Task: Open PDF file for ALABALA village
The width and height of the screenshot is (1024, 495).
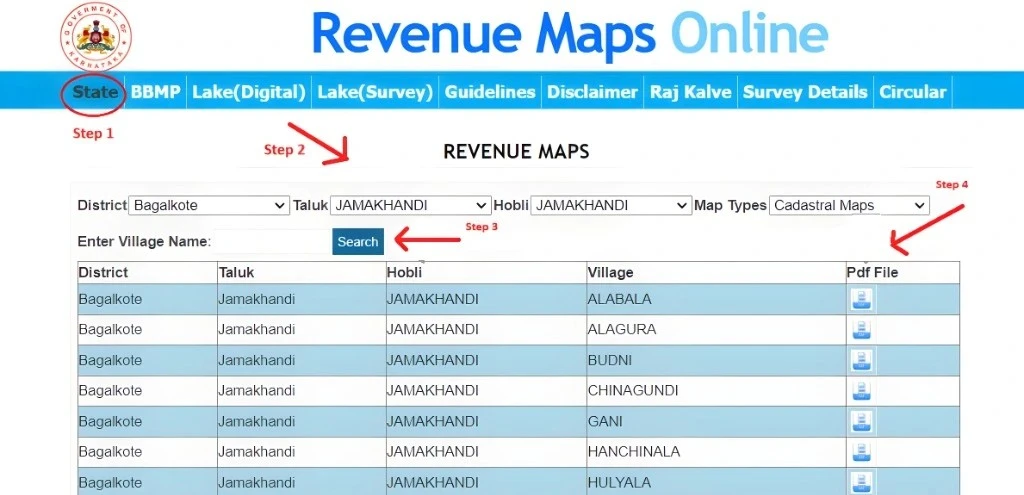Action: pyautogui.click(x=862, y=300)
